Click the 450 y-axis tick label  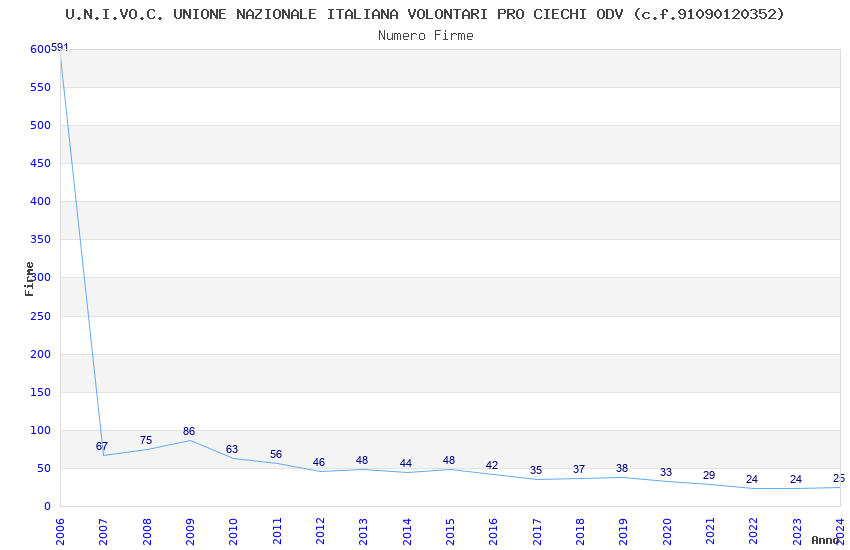coord(40,163)
